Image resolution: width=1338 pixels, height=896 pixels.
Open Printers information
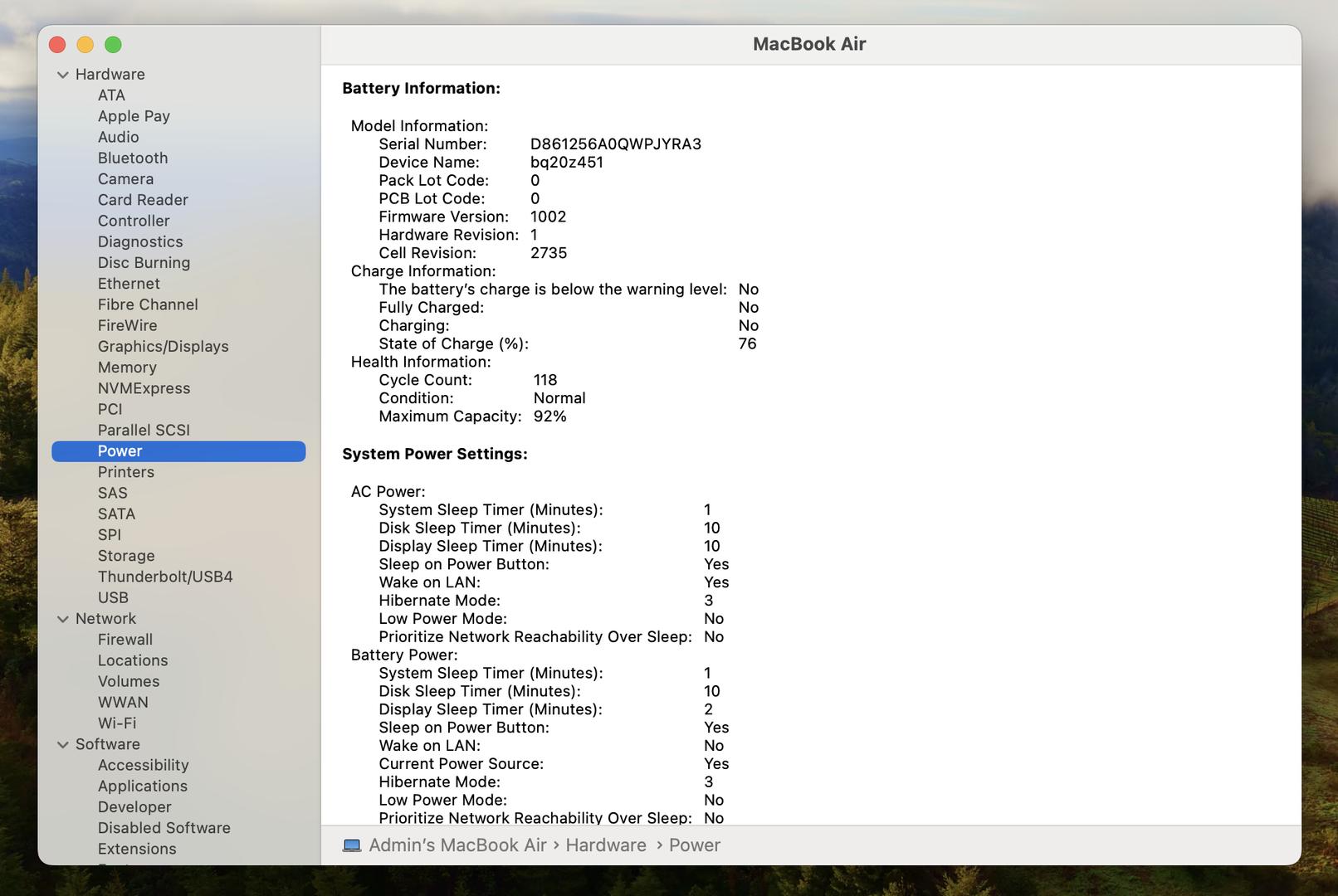(x=125, y=472)
